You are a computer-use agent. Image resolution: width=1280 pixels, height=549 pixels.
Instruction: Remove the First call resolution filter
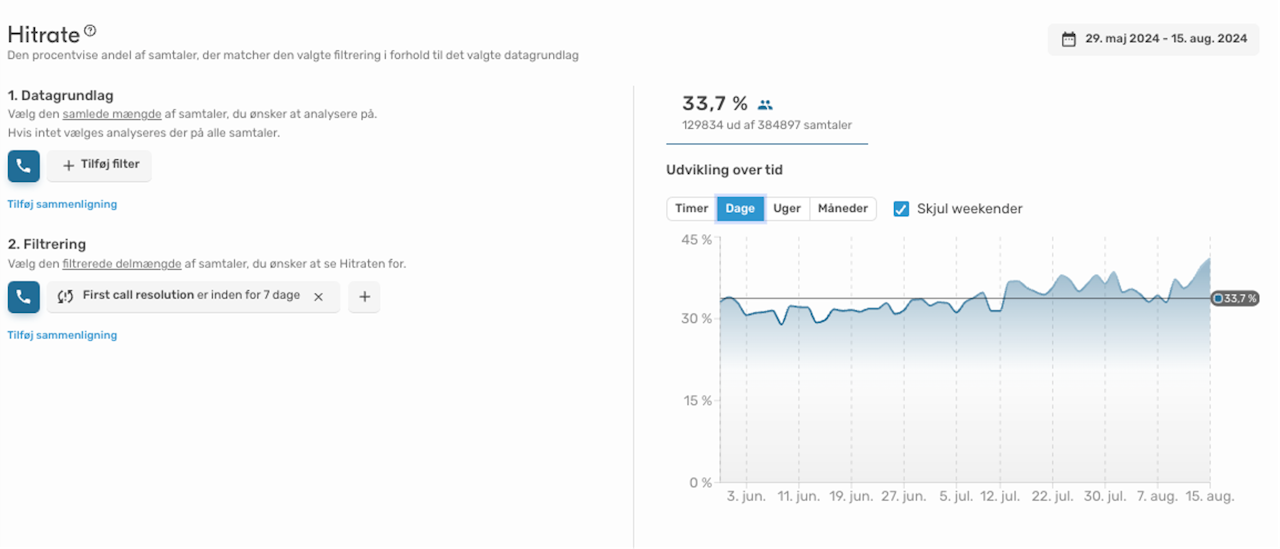pyautogui.click(x=318, y=297)
